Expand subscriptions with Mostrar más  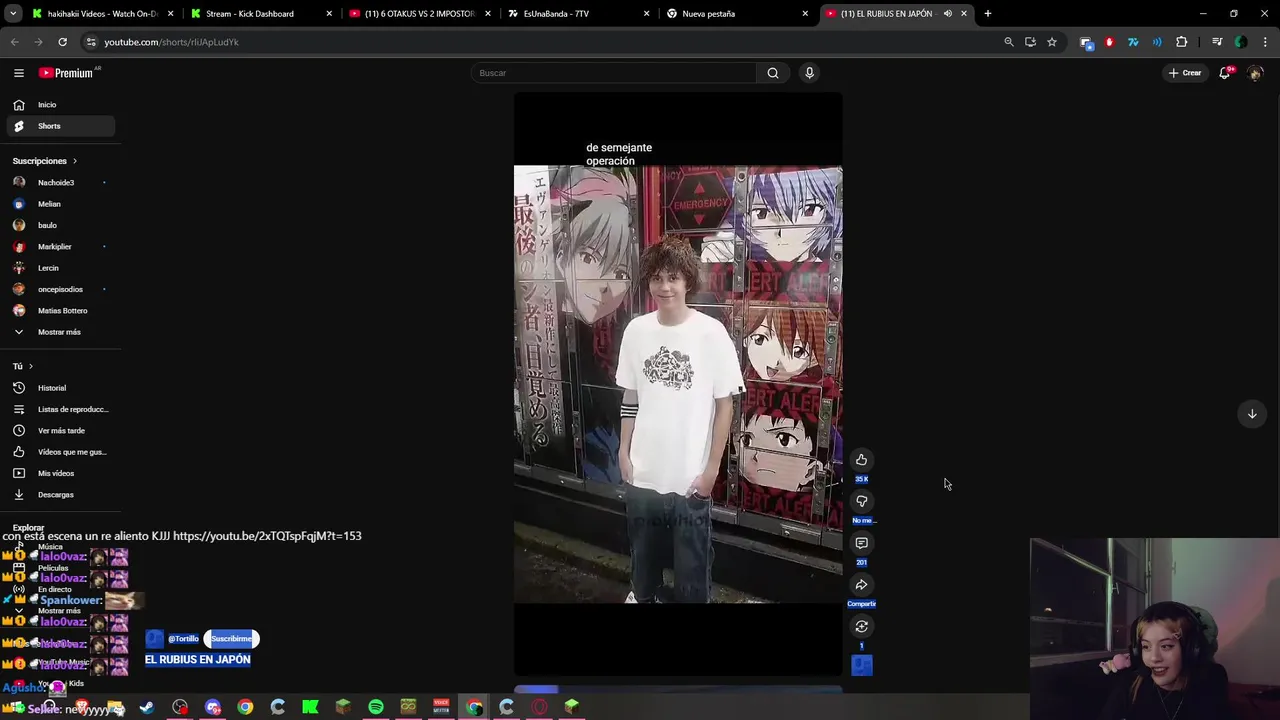(59, 332)
